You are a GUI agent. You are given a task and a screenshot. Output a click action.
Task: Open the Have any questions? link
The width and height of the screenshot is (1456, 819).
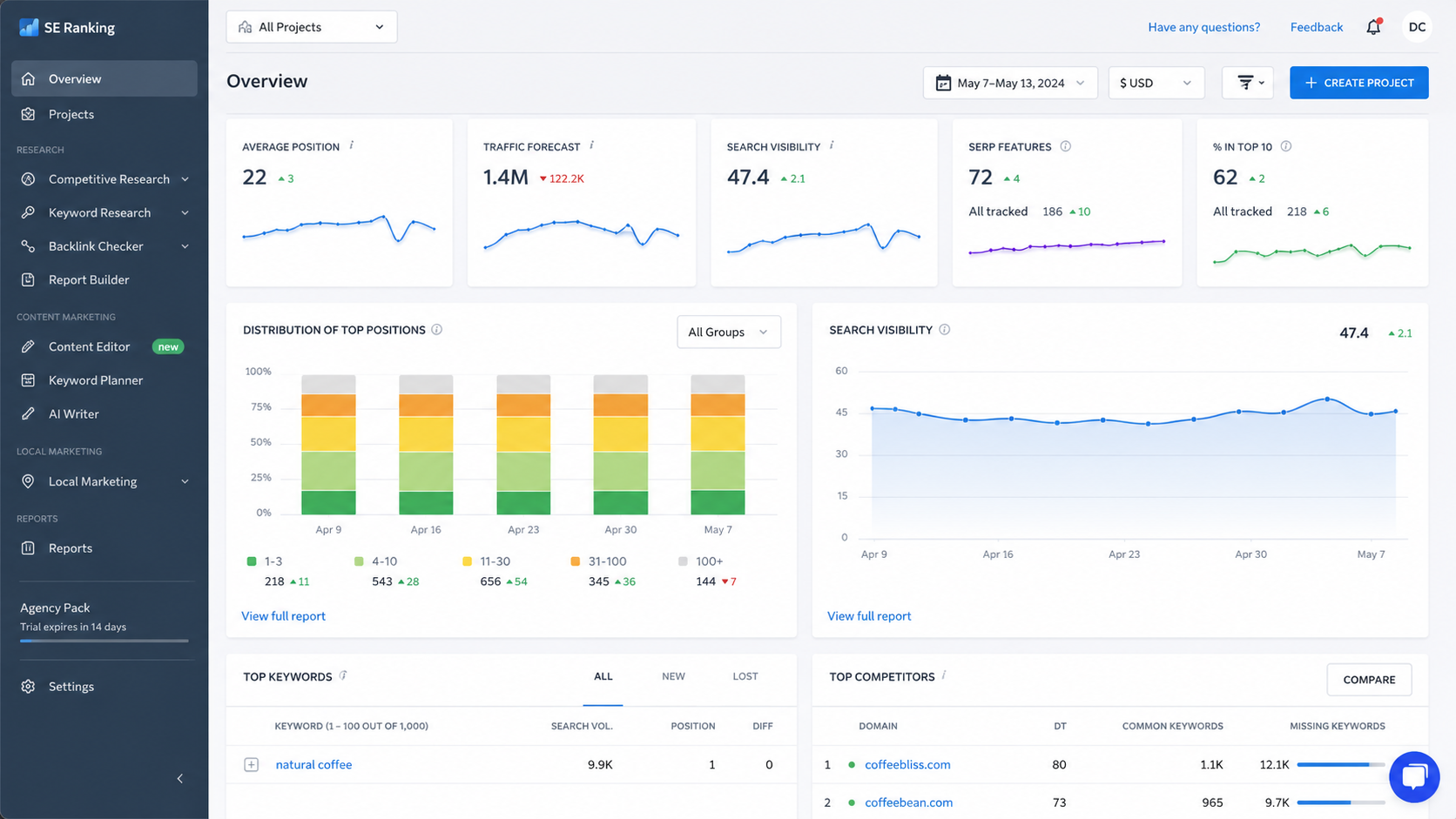coord(1203,27)
